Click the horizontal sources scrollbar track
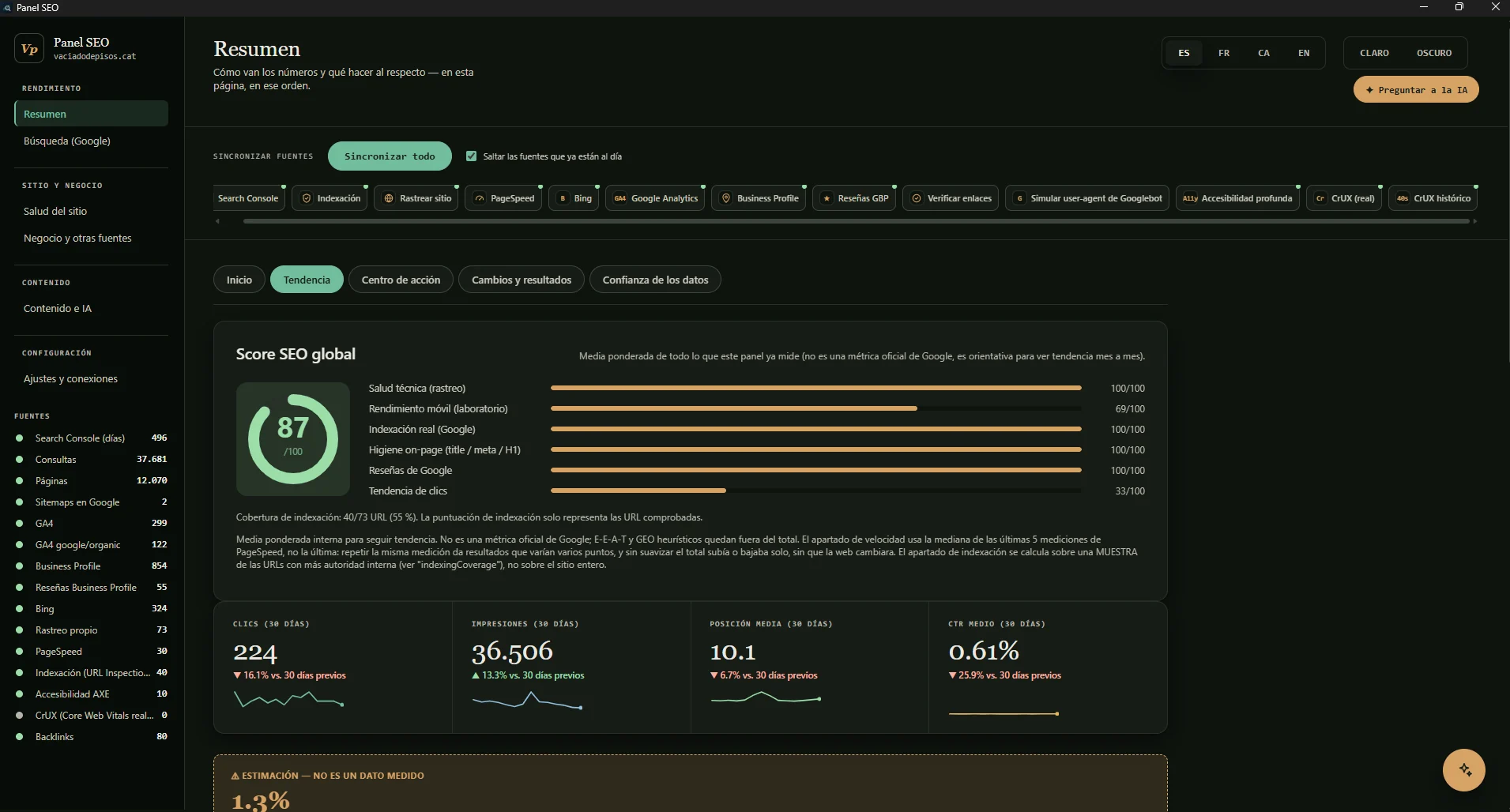Viewport: 1510px width, 812px height. point(857,221)
